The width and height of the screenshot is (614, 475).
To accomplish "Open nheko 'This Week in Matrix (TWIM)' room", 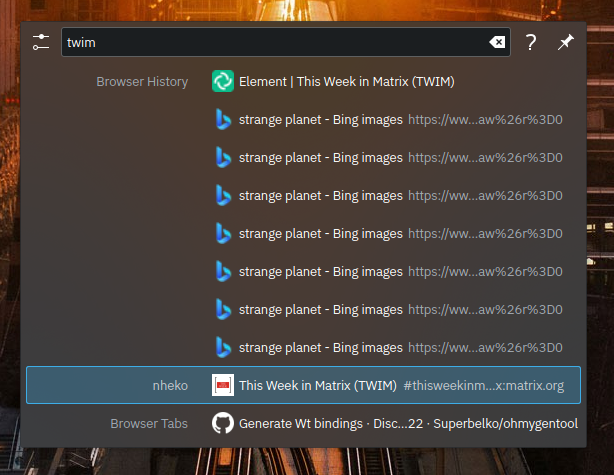I will pos(318,385).
